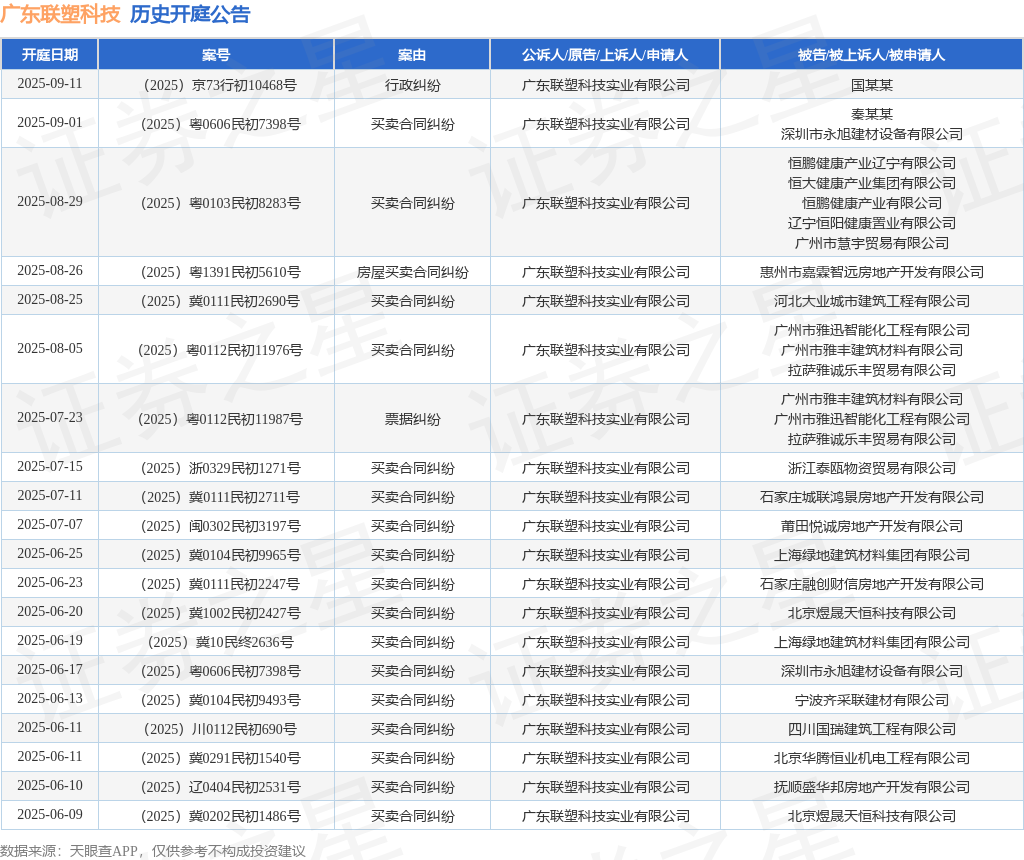This screenshot has height=860, width=1024.
Task: Click the defendant "石家庄融创财信房地产开发有限公司"
Action: [872, 584]
